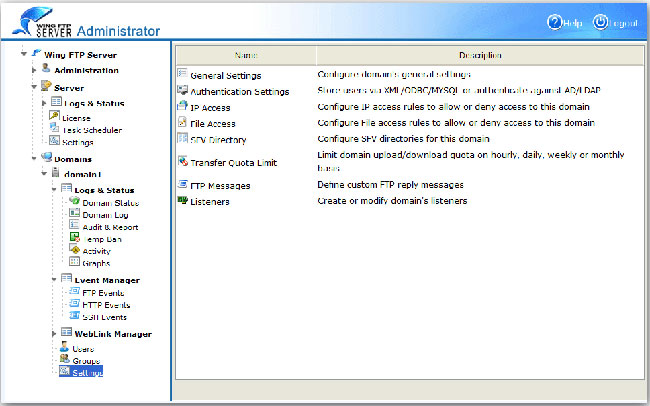Collapse the Wing FTP Server root node
The height and width of the screenshot is (406, 650).
pos(24,54)
